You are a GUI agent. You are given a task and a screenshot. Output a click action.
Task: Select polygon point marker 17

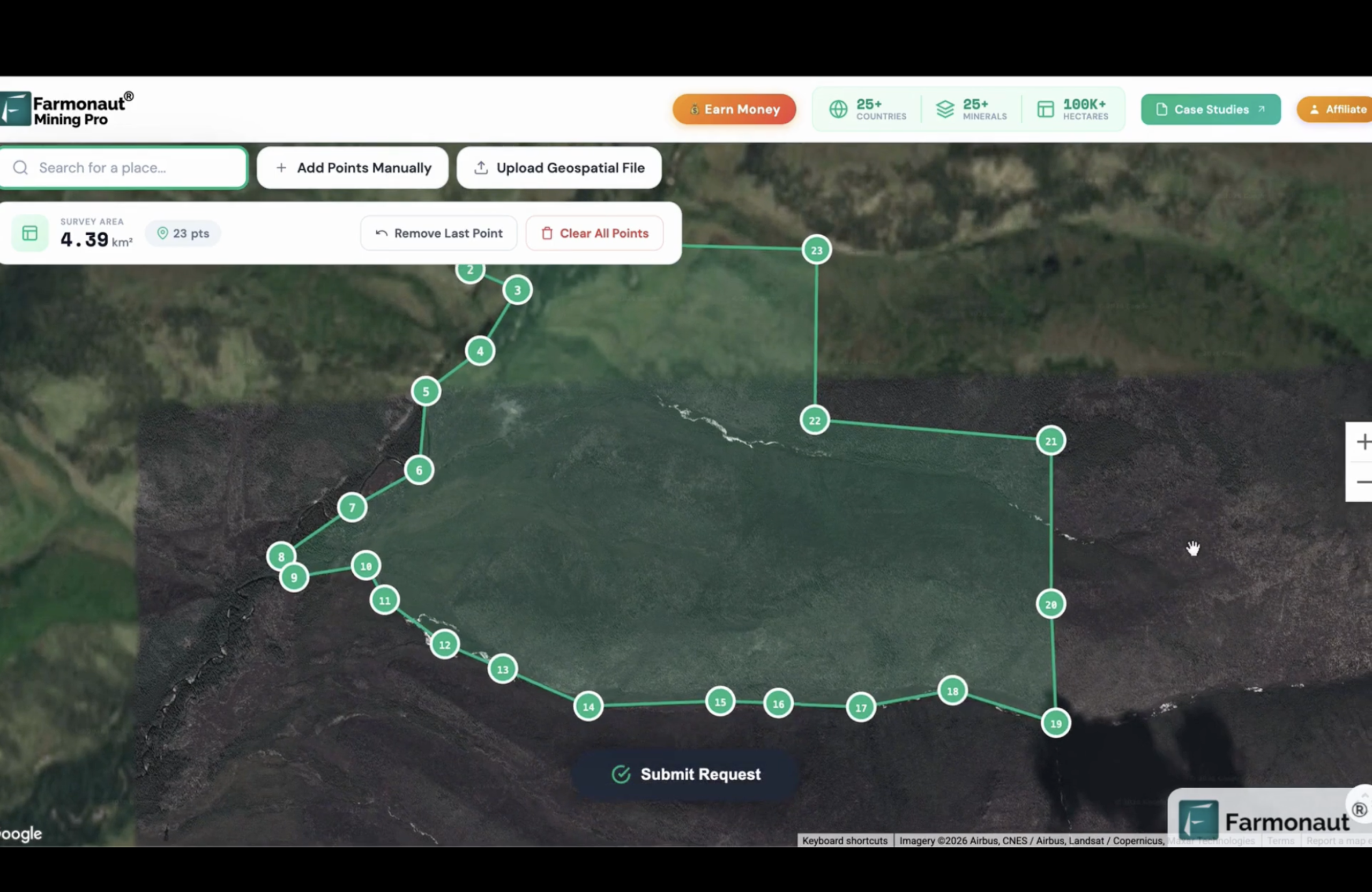(861, 708)
